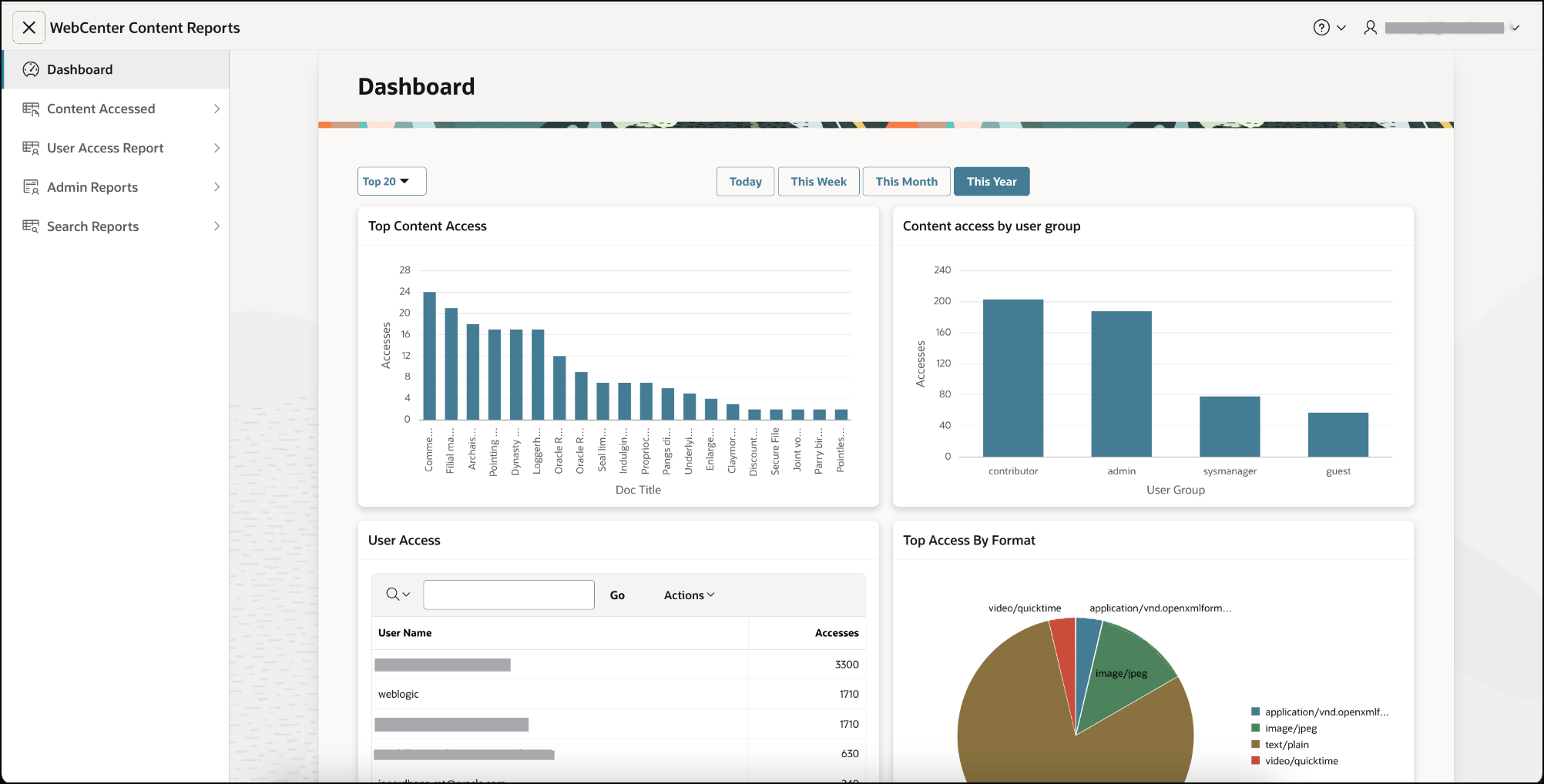Toggle image/jpeg legend swatch
The height and width of the screenshot is (784, 1544).
pyautogui.click(x=1256, y=728)
